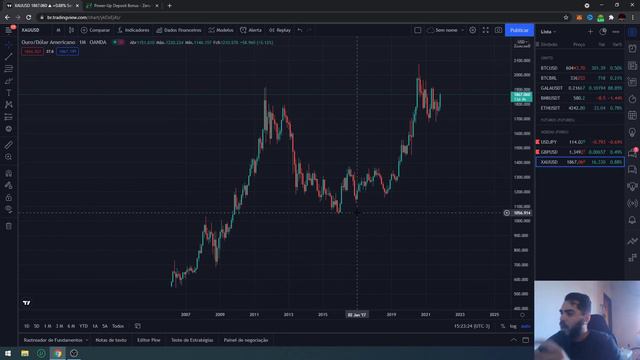The image size is (640, 360).
Task: Open the emoji icons tool
Action: [9, 129]
